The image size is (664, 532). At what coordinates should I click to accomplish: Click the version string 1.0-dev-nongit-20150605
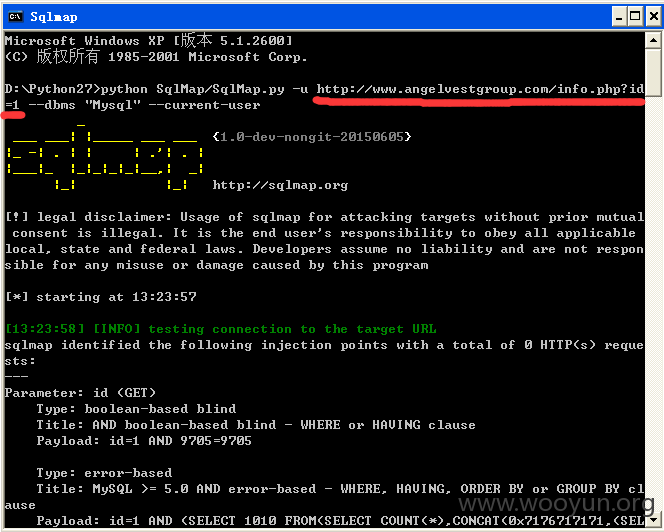312,137
